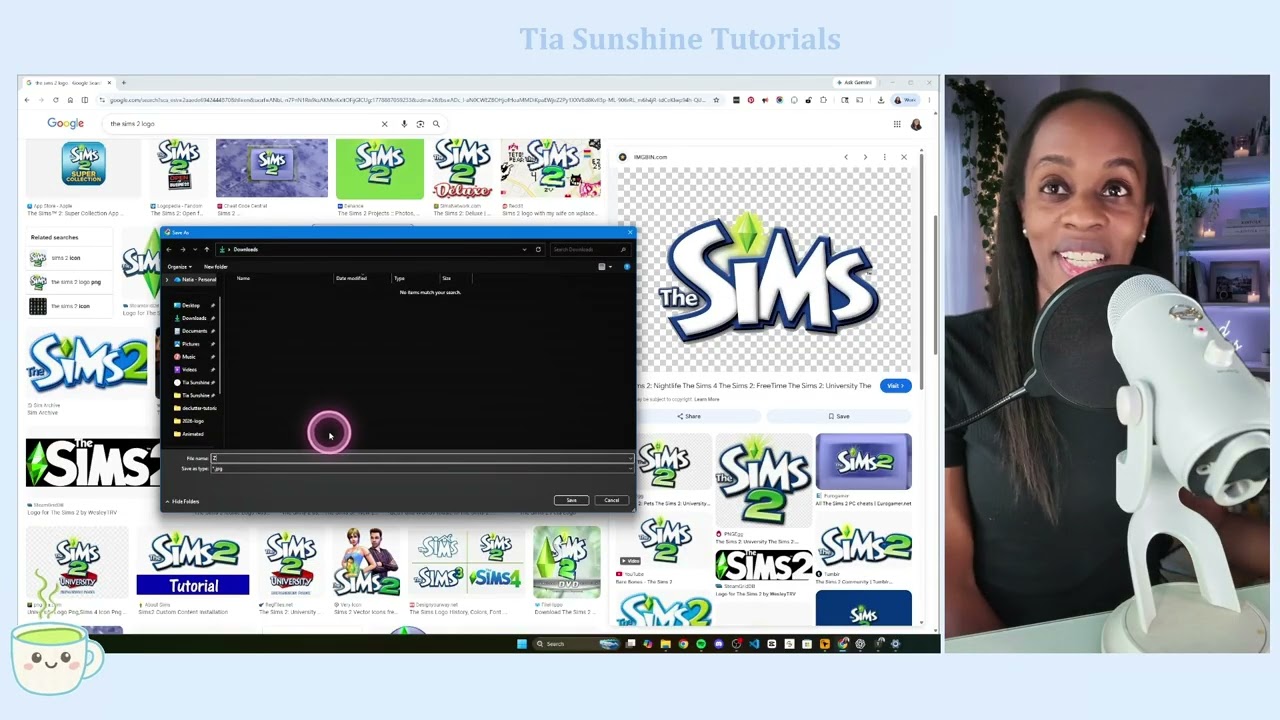Open File Explorer from the taskbar
This screenshot has width=1280, height=720.
665,644
